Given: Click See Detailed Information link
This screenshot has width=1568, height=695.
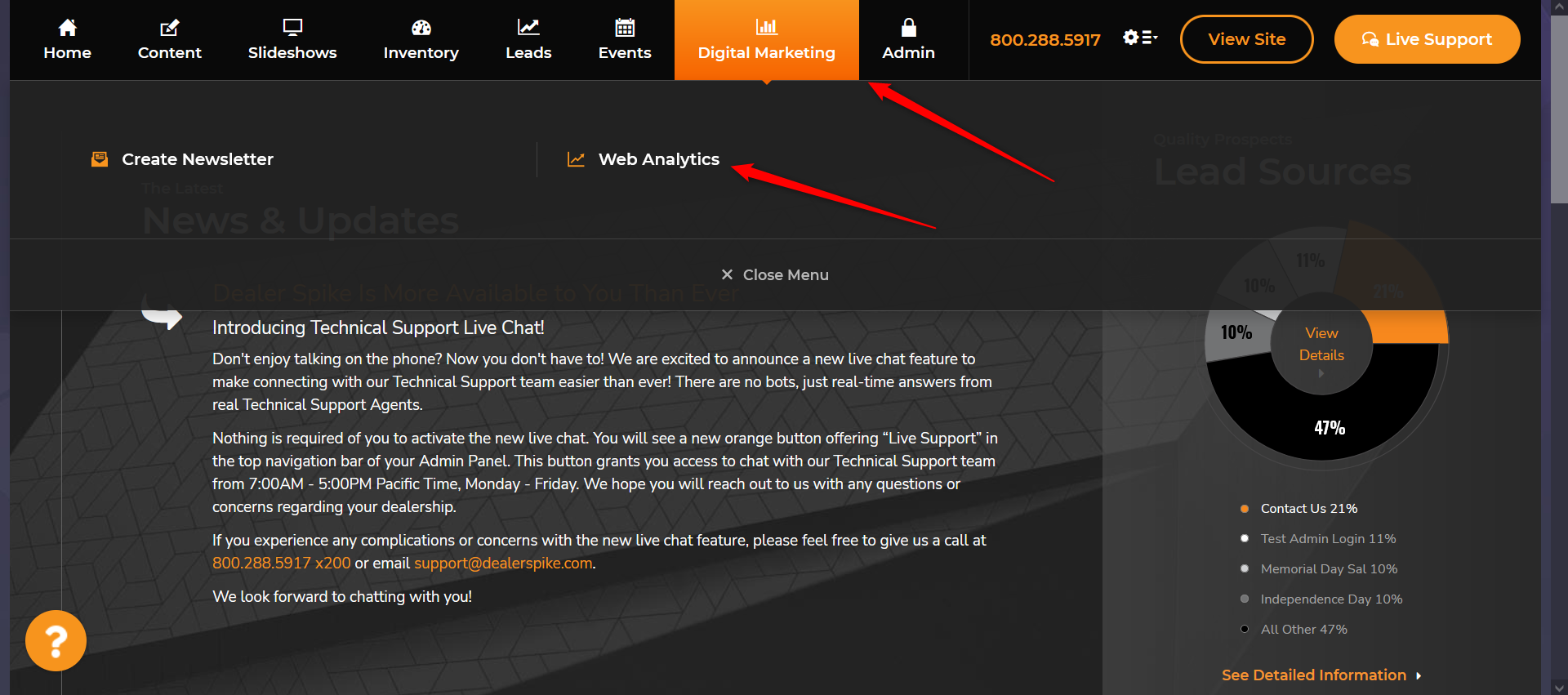Looking at the screenshot, I should click(x=1314, y=675).
